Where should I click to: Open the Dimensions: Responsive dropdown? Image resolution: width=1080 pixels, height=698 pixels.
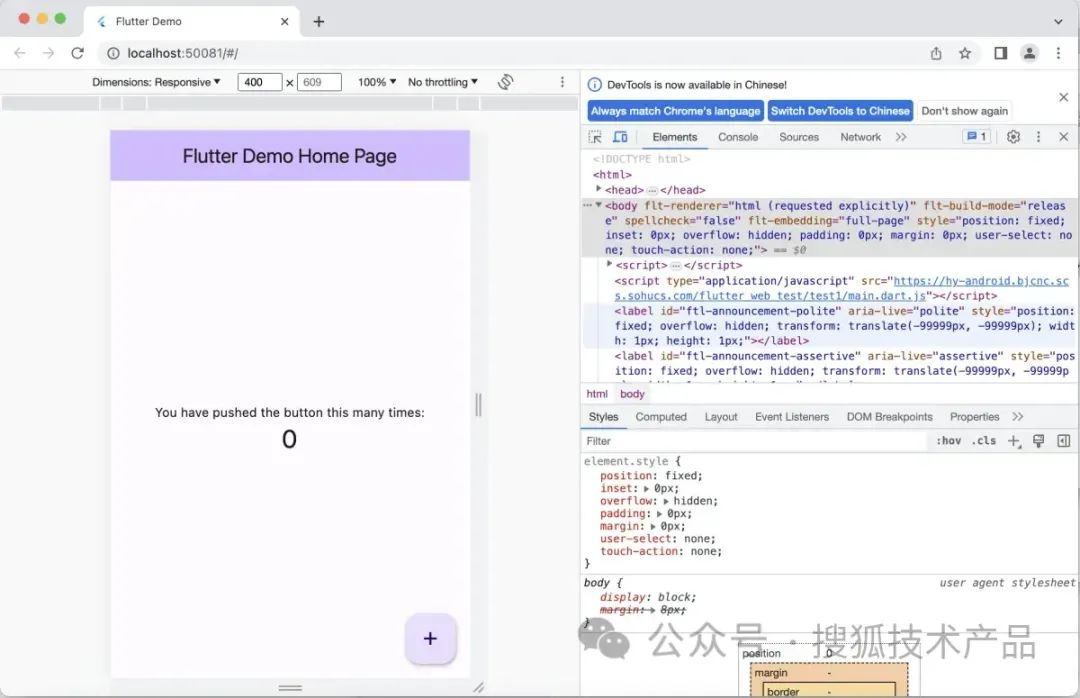(156, 82)
